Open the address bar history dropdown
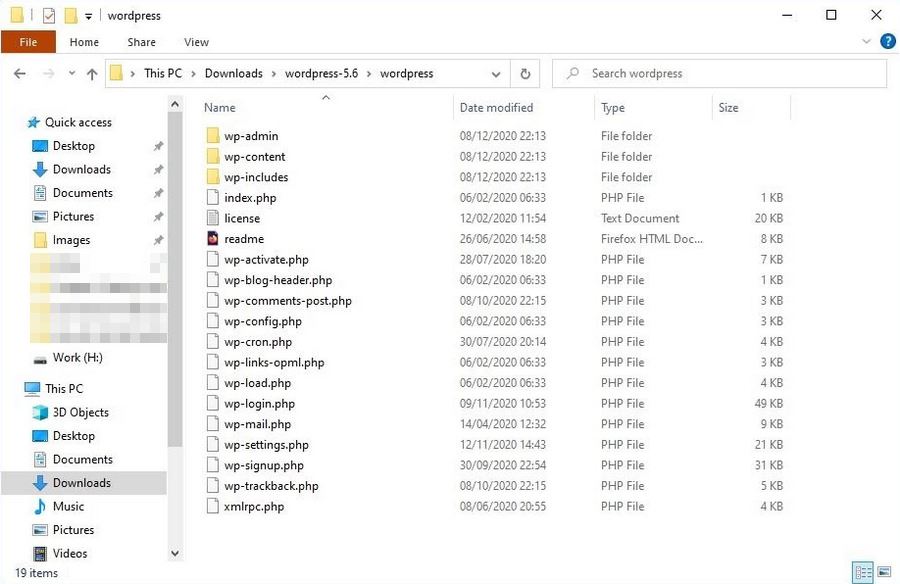 pyautogui.click(x=496, y=74)
